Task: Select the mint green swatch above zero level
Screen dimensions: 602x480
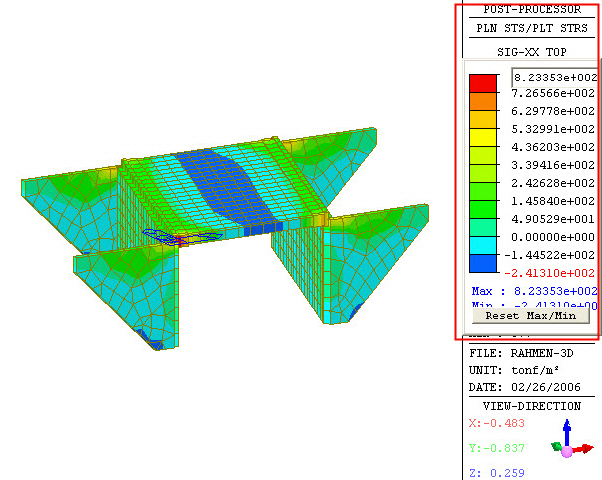Action: click(x=483, y=228)
